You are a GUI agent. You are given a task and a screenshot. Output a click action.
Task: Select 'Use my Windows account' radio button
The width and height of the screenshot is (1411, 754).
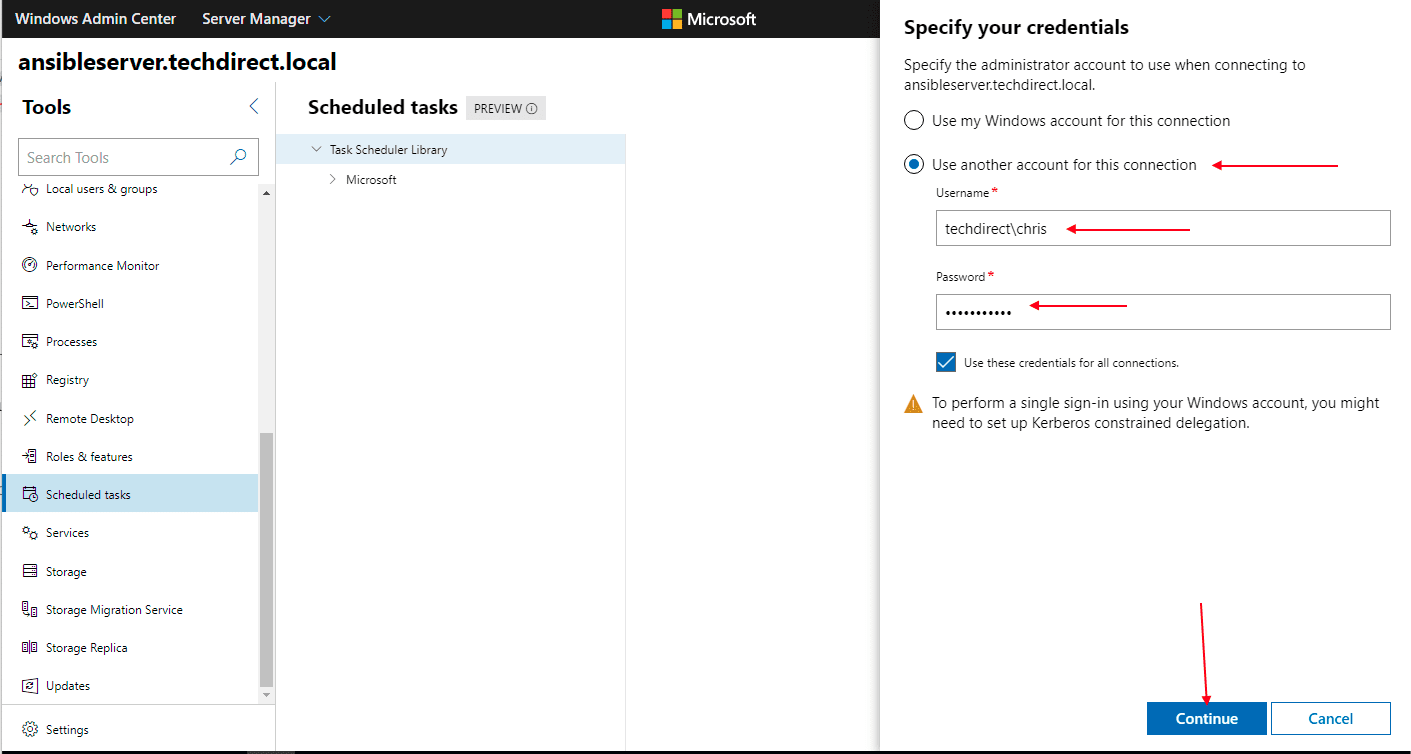click(x=913, y=121)
